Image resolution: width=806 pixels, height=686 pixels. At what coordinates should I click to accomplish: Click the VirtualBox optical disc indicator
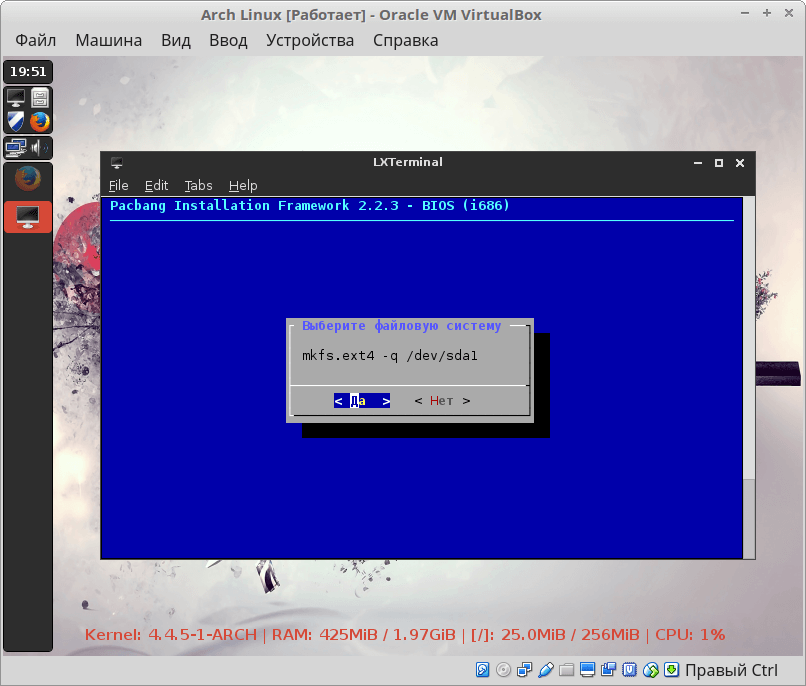504,669
